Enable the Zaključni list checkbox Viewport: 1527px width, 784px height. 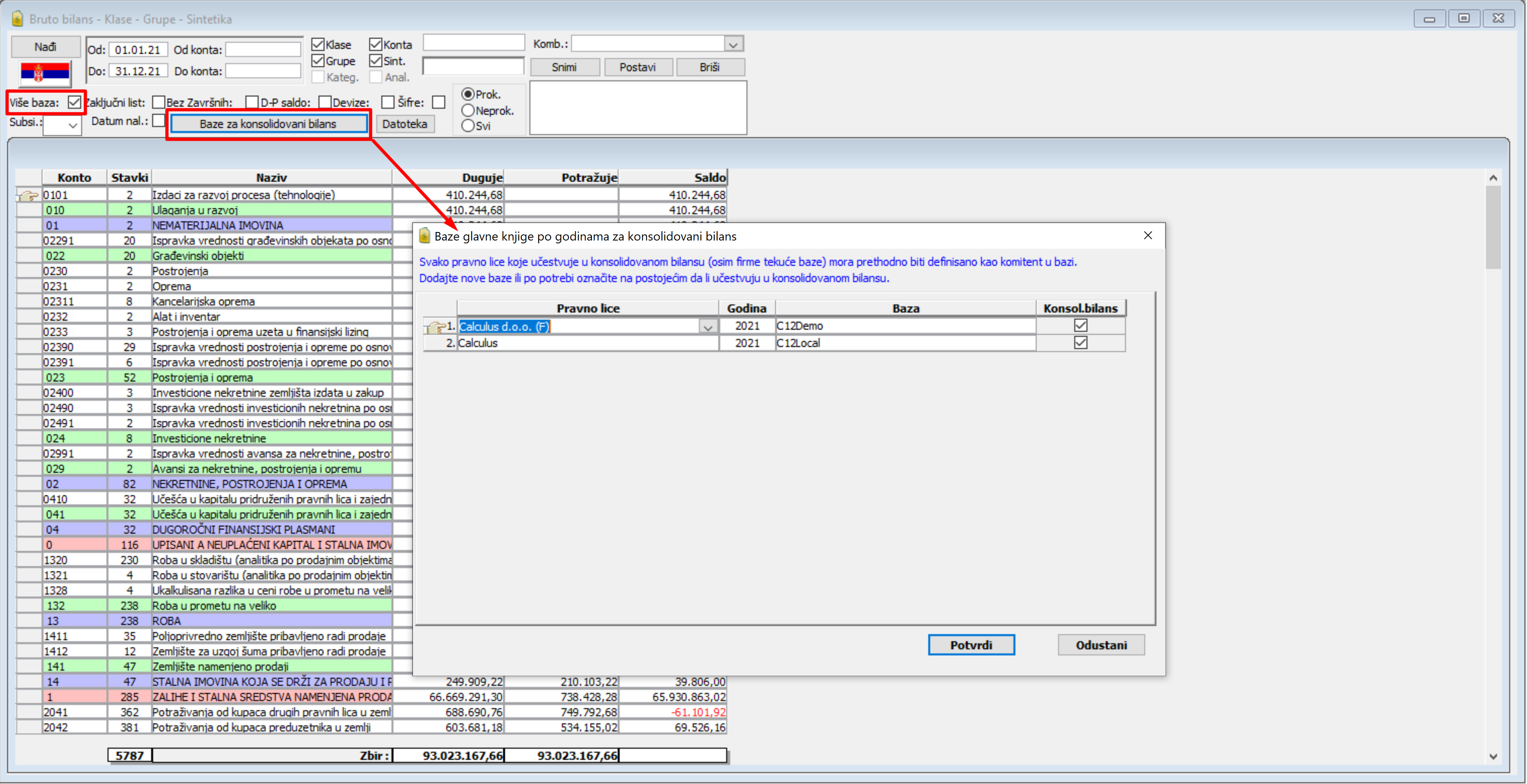(158, 103)
